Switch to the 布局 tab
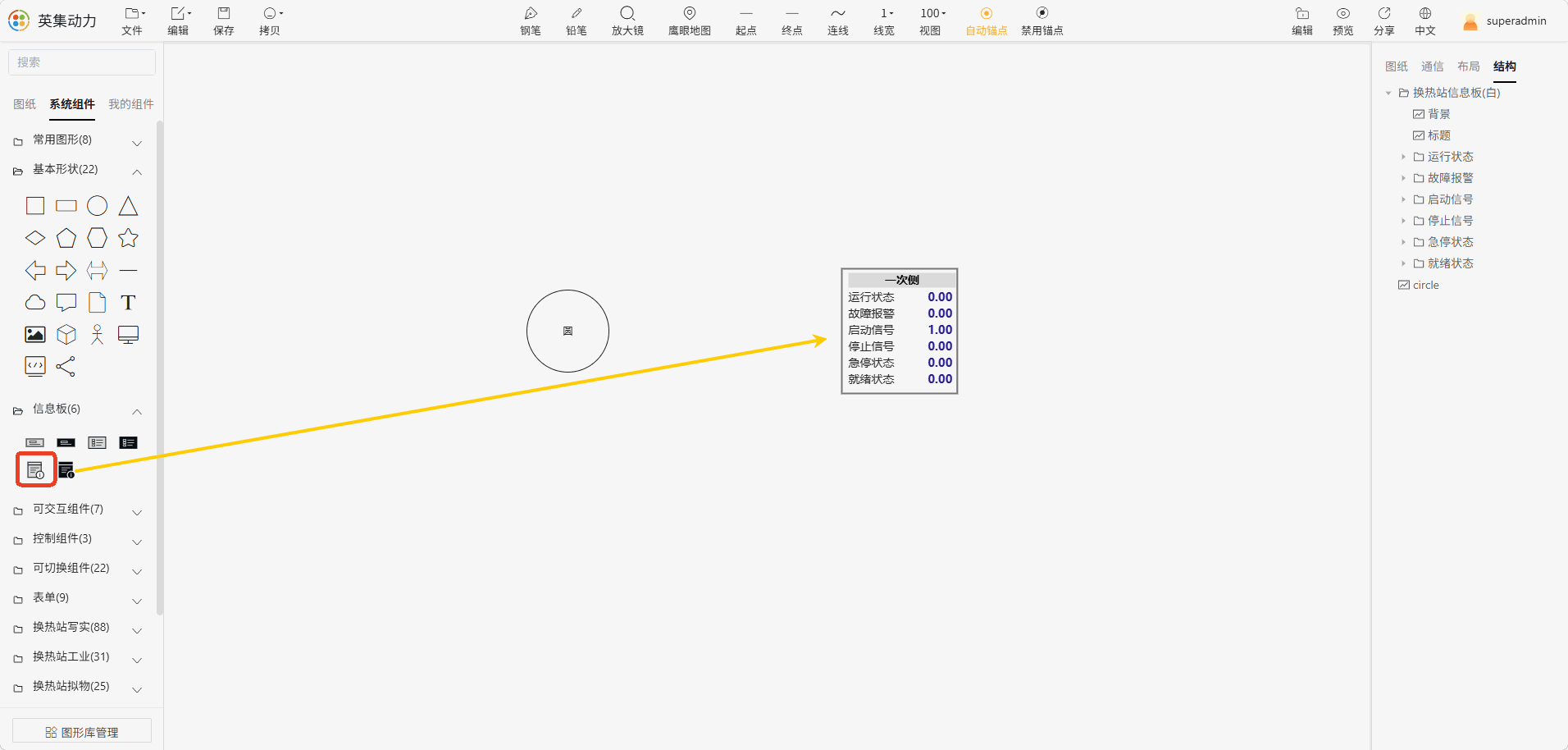Screen dimensions: 1568x750 (1469, 66)
